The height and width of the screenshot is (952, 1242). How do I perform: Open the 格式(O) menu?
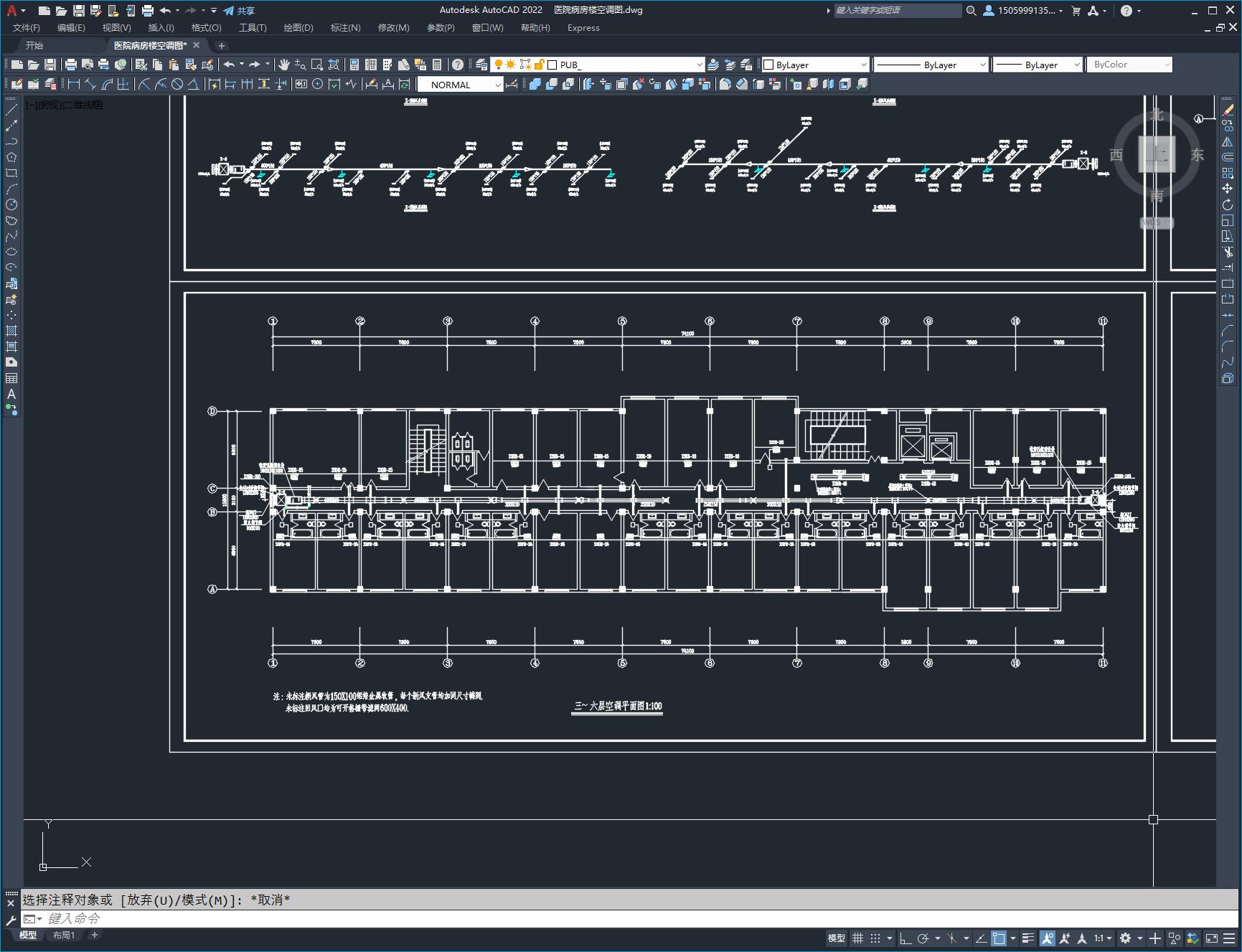(206, 28)
